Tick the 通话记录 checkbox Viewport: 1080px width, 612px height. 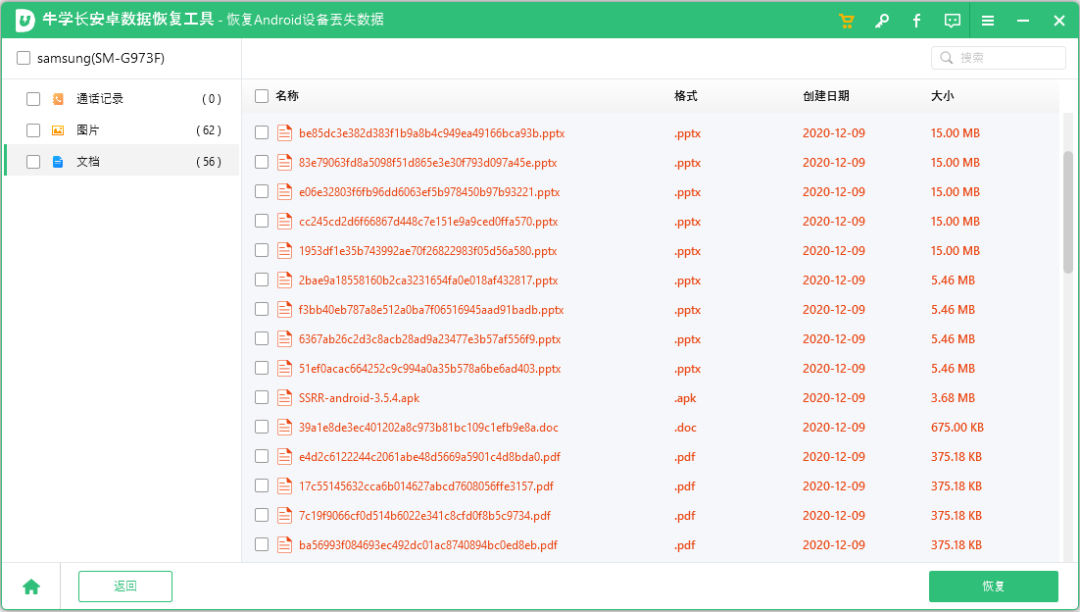33,99
